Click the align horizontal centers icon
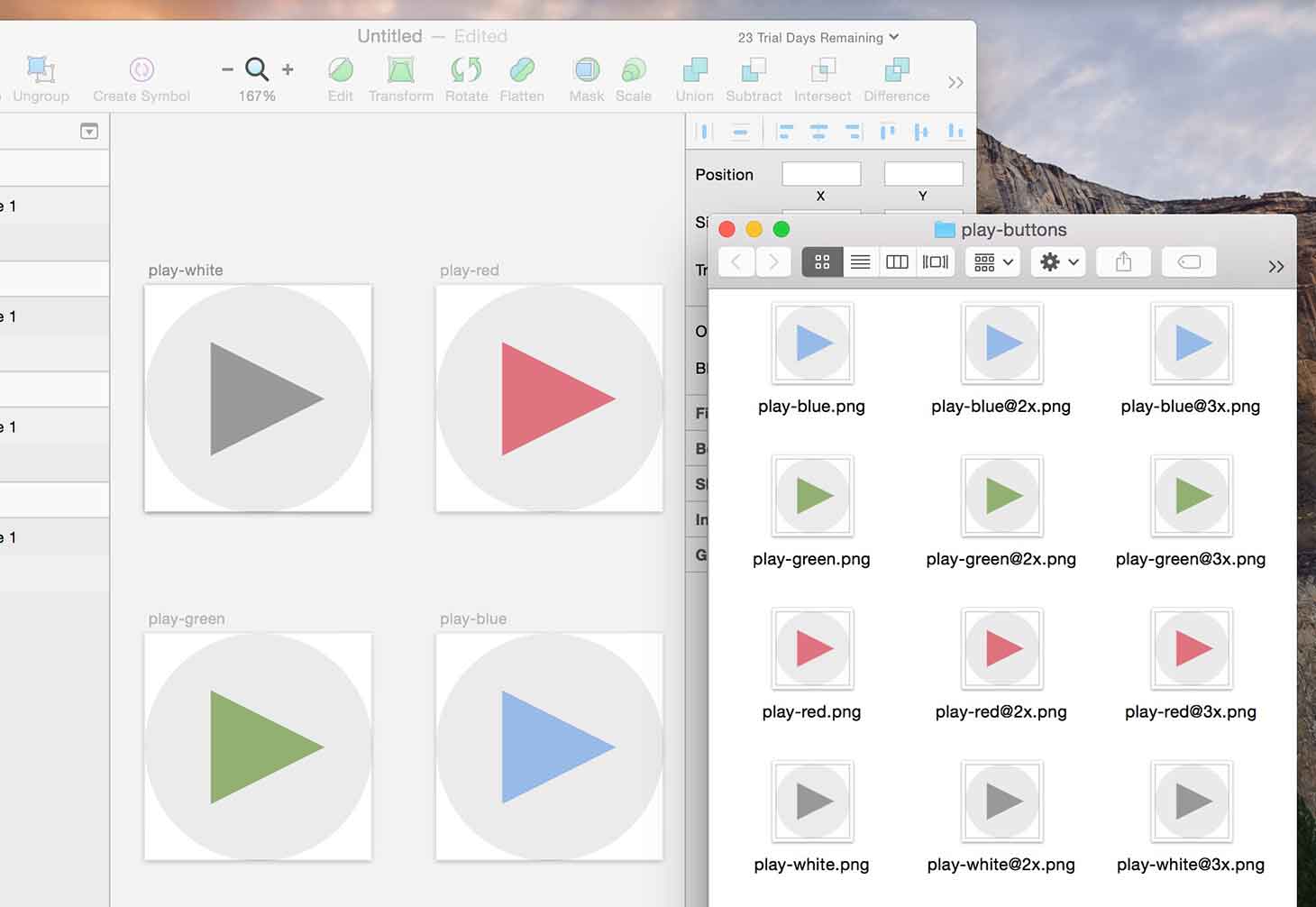 (x=818, y=133)
